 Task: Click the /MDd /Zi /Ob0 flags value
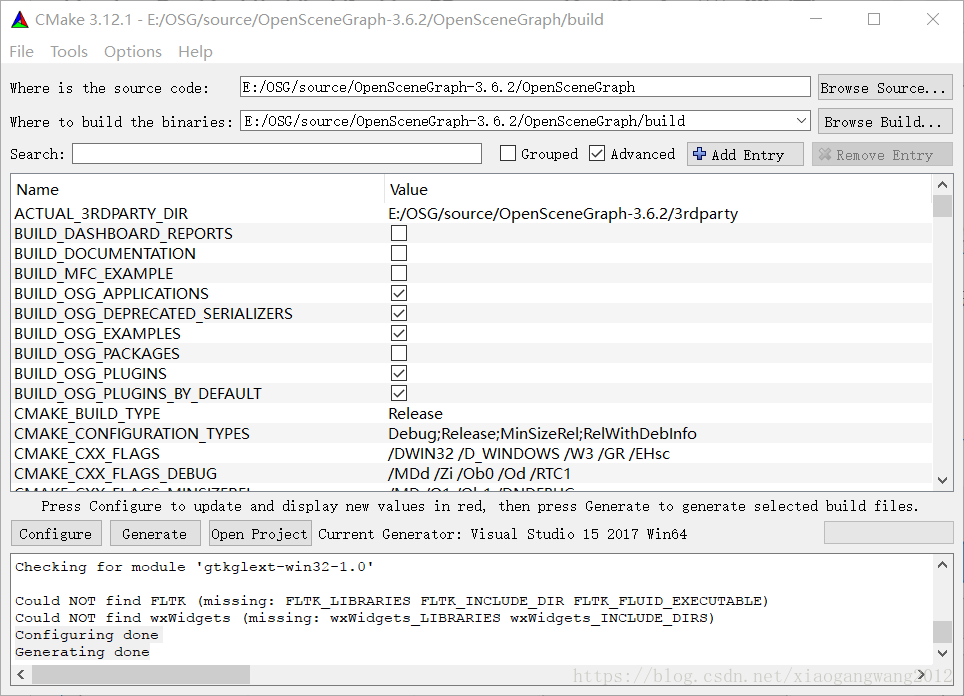coord(480,473)
